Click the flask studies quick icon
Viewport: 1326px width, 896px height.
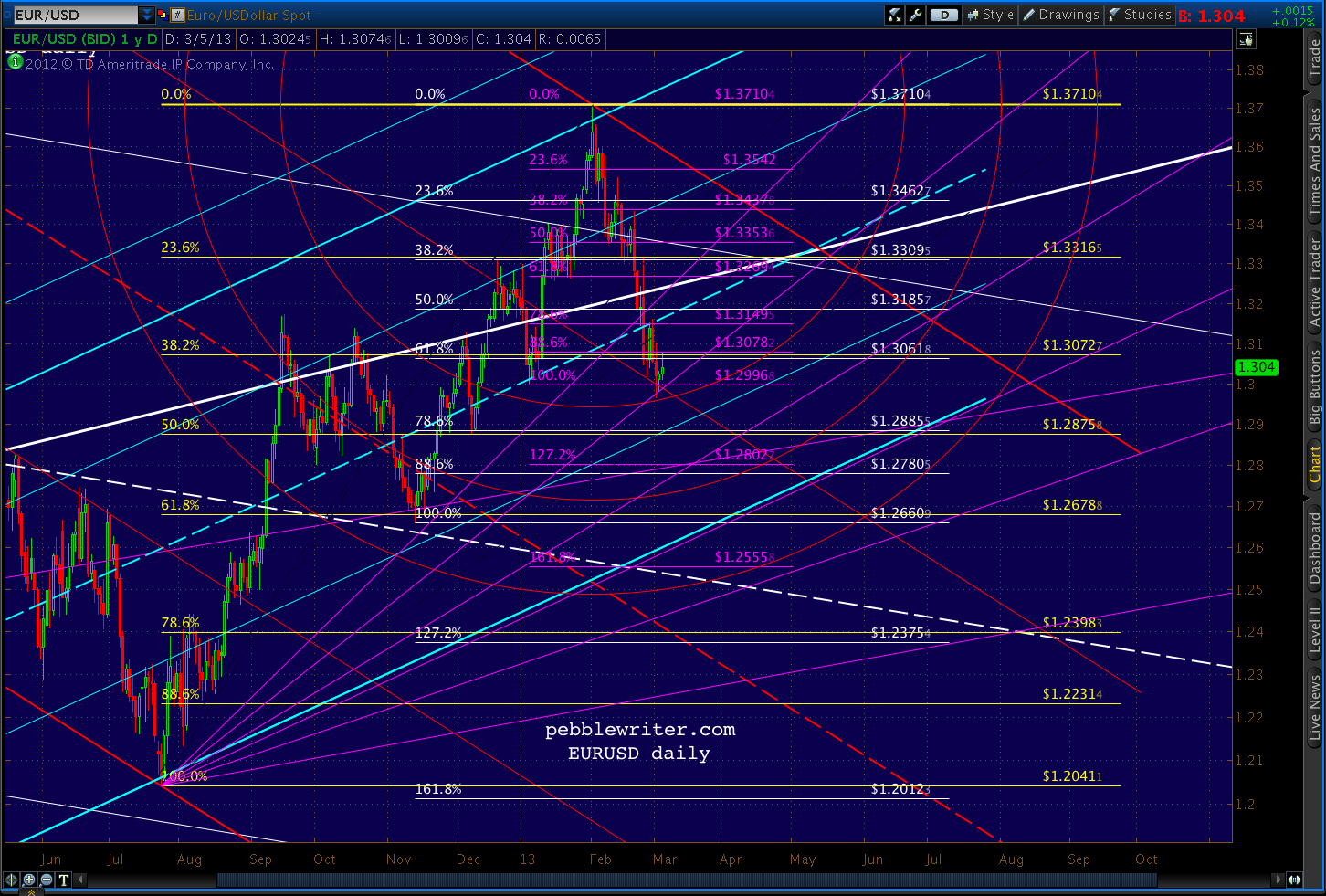pyautogui.click(x=895, y=15)
